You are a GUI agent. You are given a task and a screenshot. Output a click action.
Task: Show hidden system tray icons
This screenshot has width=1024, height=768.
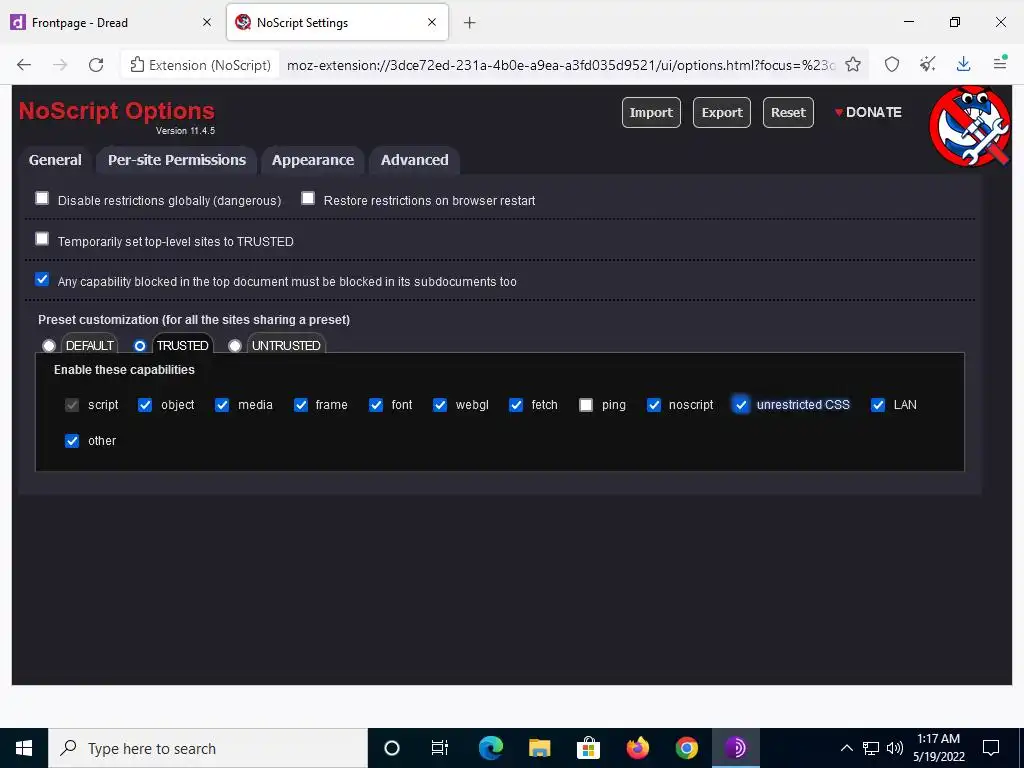(x=846, y=748)
